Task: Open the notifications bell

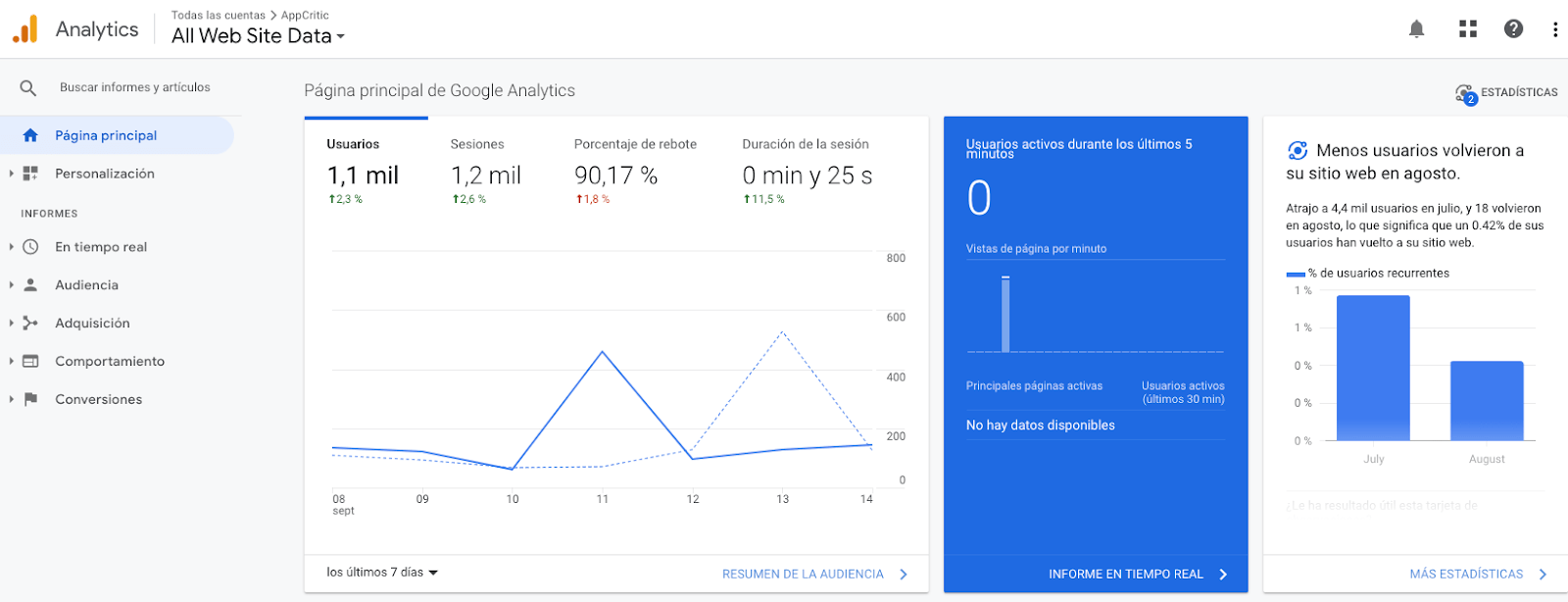Action: point(1416,29)
